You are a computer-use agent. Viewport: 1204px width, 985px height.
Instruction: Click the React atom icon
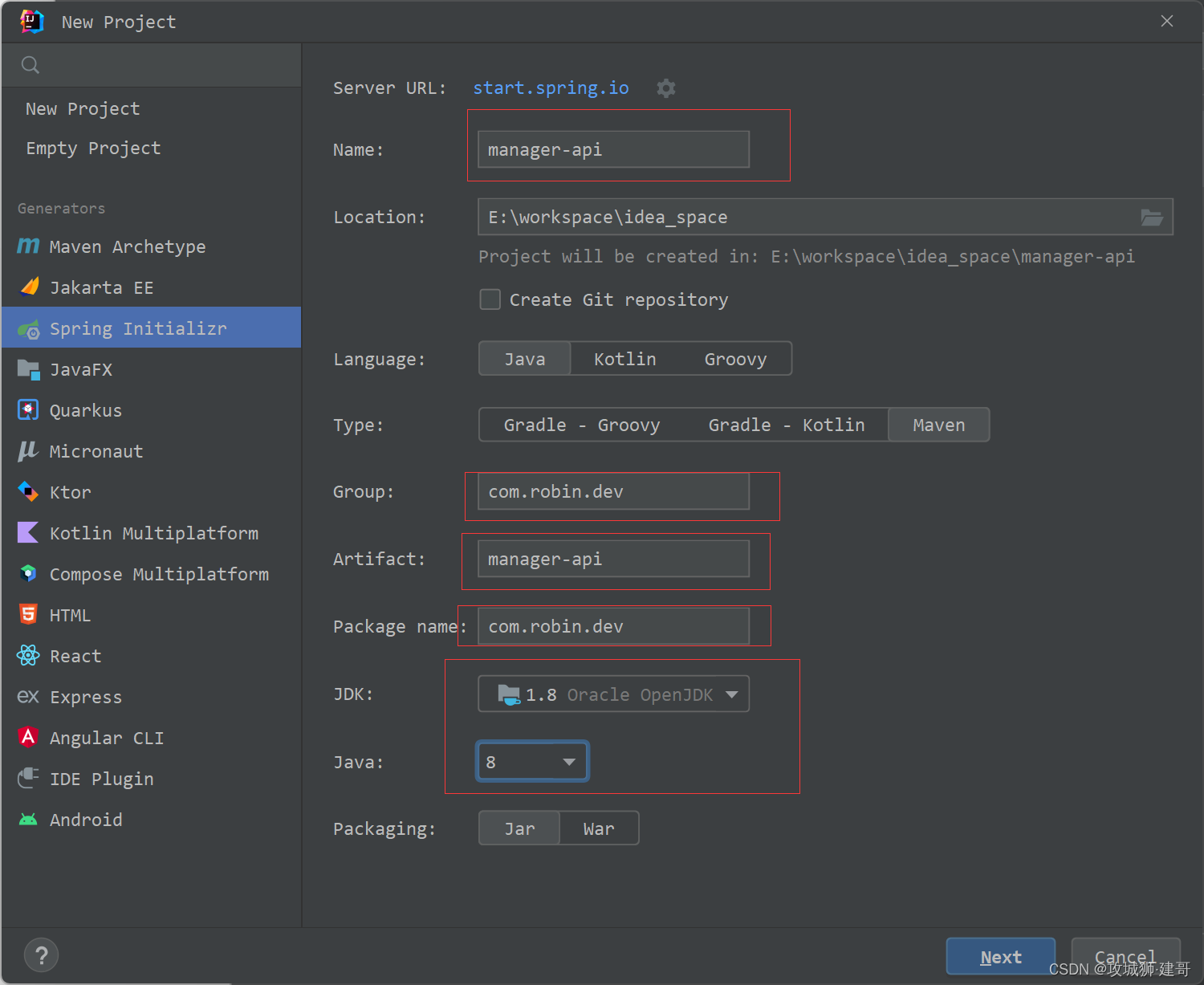coord(28,655)
